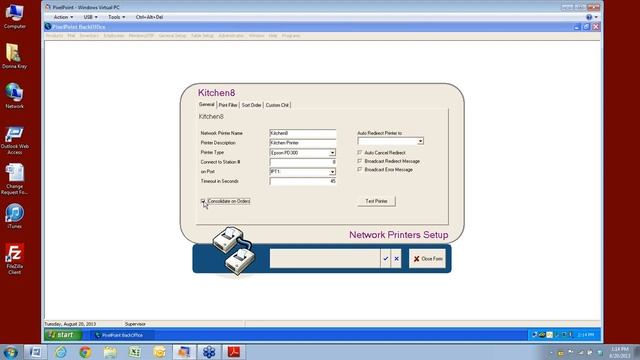Open the USB menu in Virtual PC
640x360 pixels.
point(90,17)
